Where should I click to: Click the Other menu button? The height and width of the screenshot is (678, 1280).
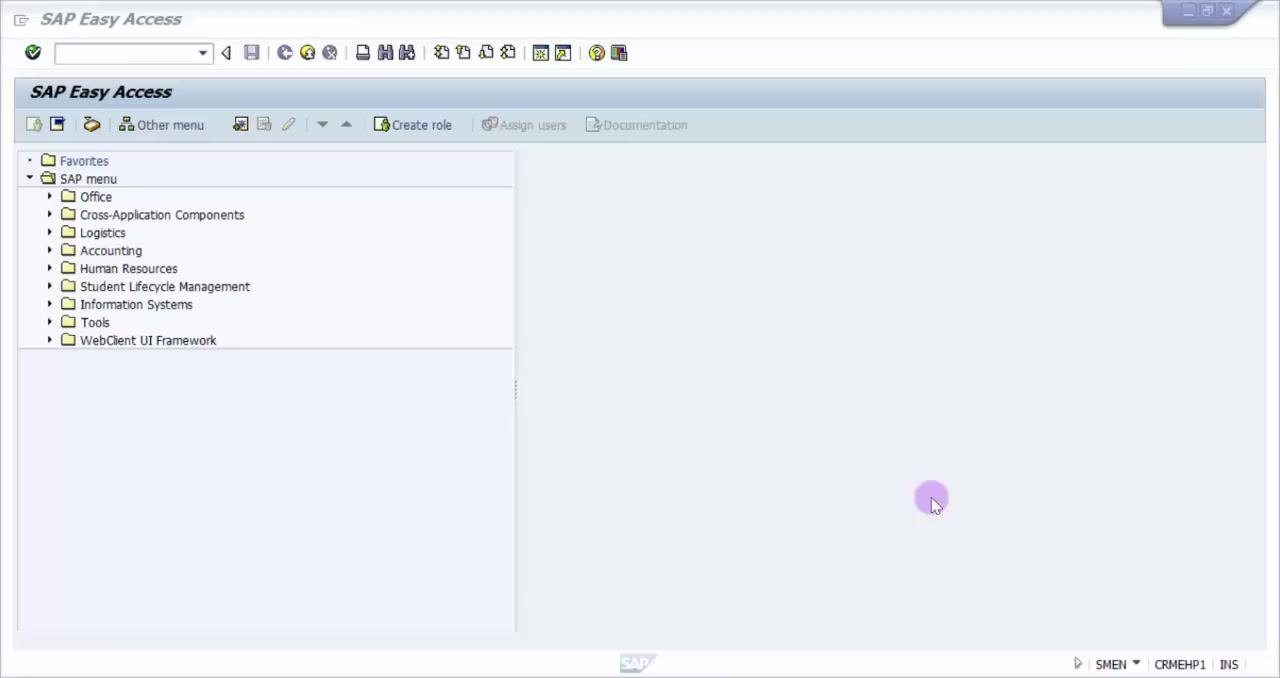point(161,124)
